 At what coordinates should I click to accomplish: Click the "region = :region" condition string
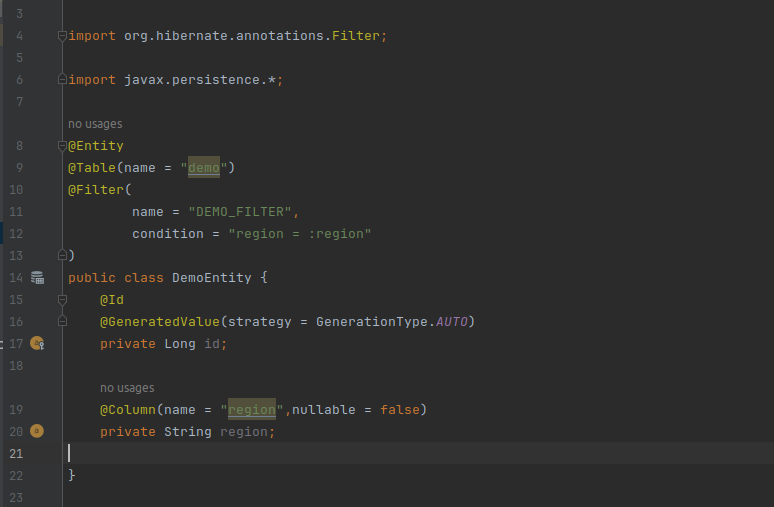pyautogui.click(x=300, y=234)
